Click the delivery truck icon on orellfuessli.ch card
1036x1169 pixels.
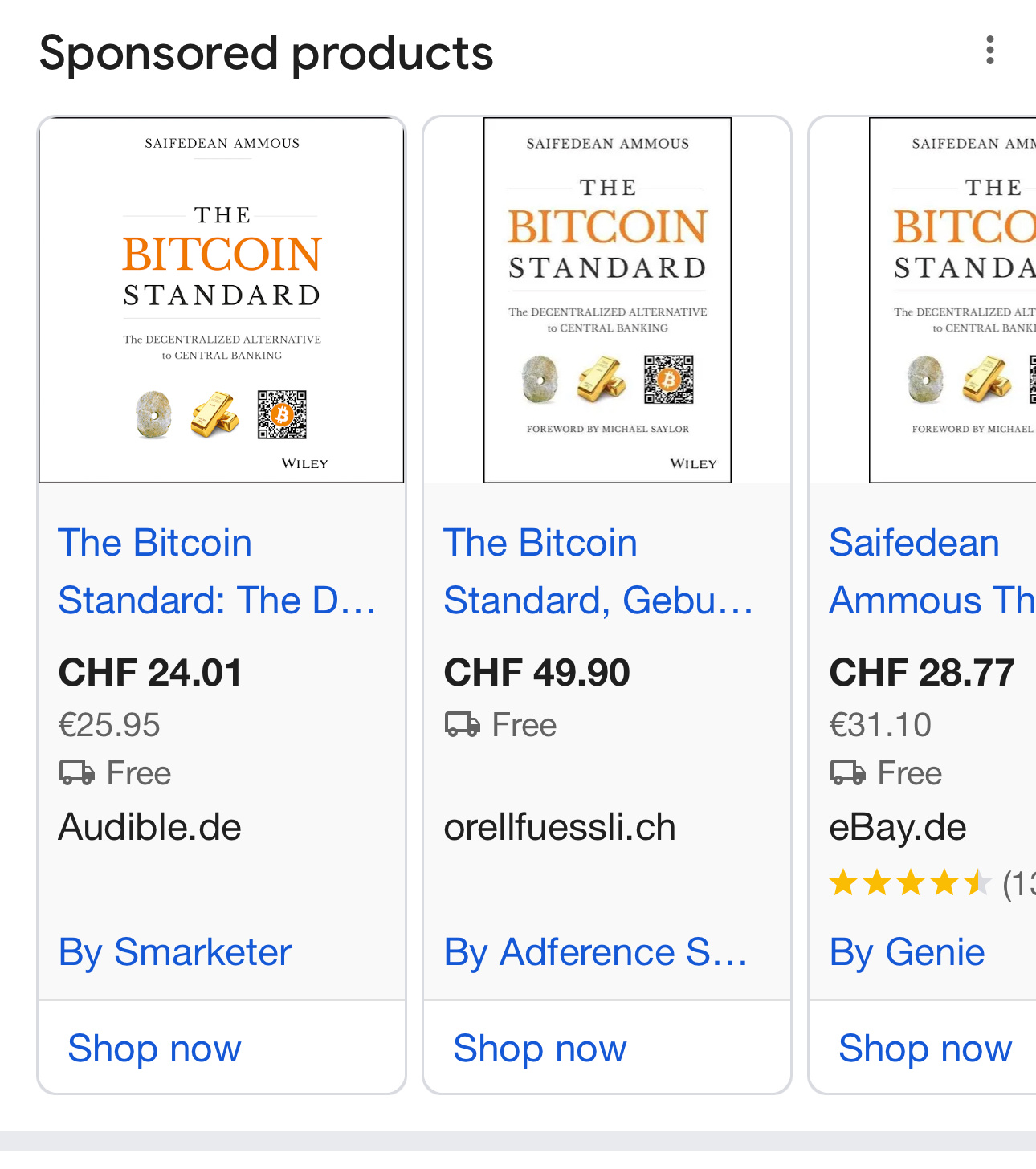[x=463, y=725]
